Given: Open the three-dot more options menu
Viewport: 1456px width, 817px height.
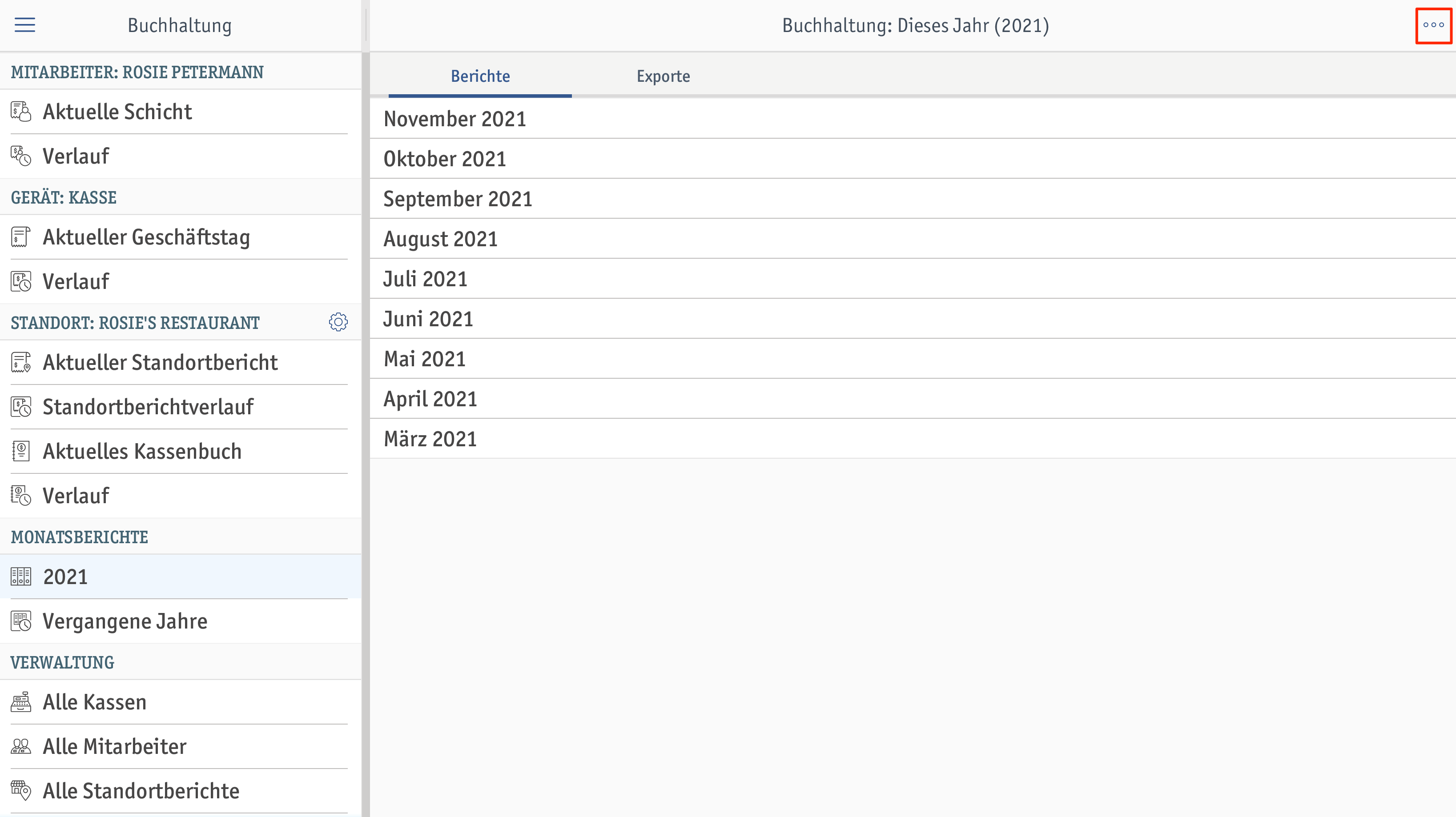Looking at the screenshot, I should [x=1433, y=25].
